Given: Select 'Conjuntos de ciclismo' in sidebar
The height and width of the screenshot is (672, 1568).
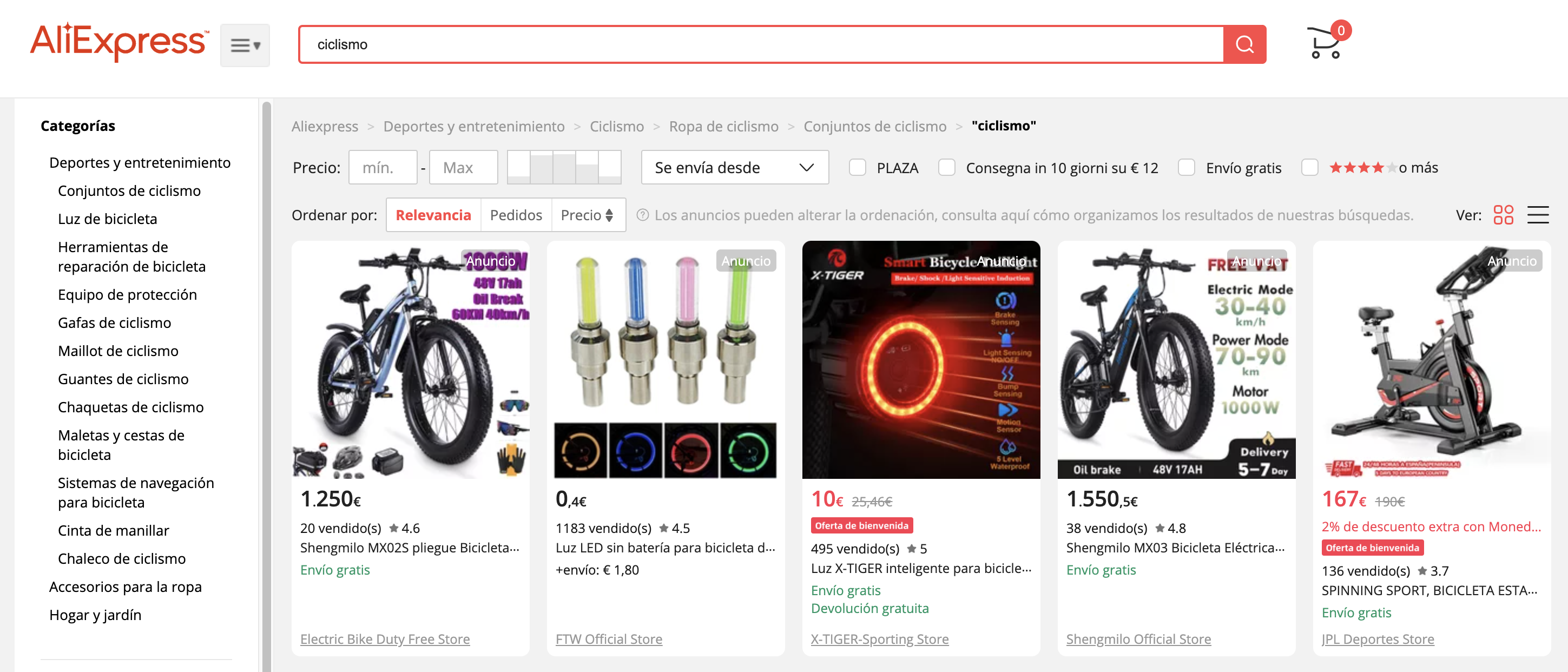Looking at the screenshot, I should coord(129,190).
